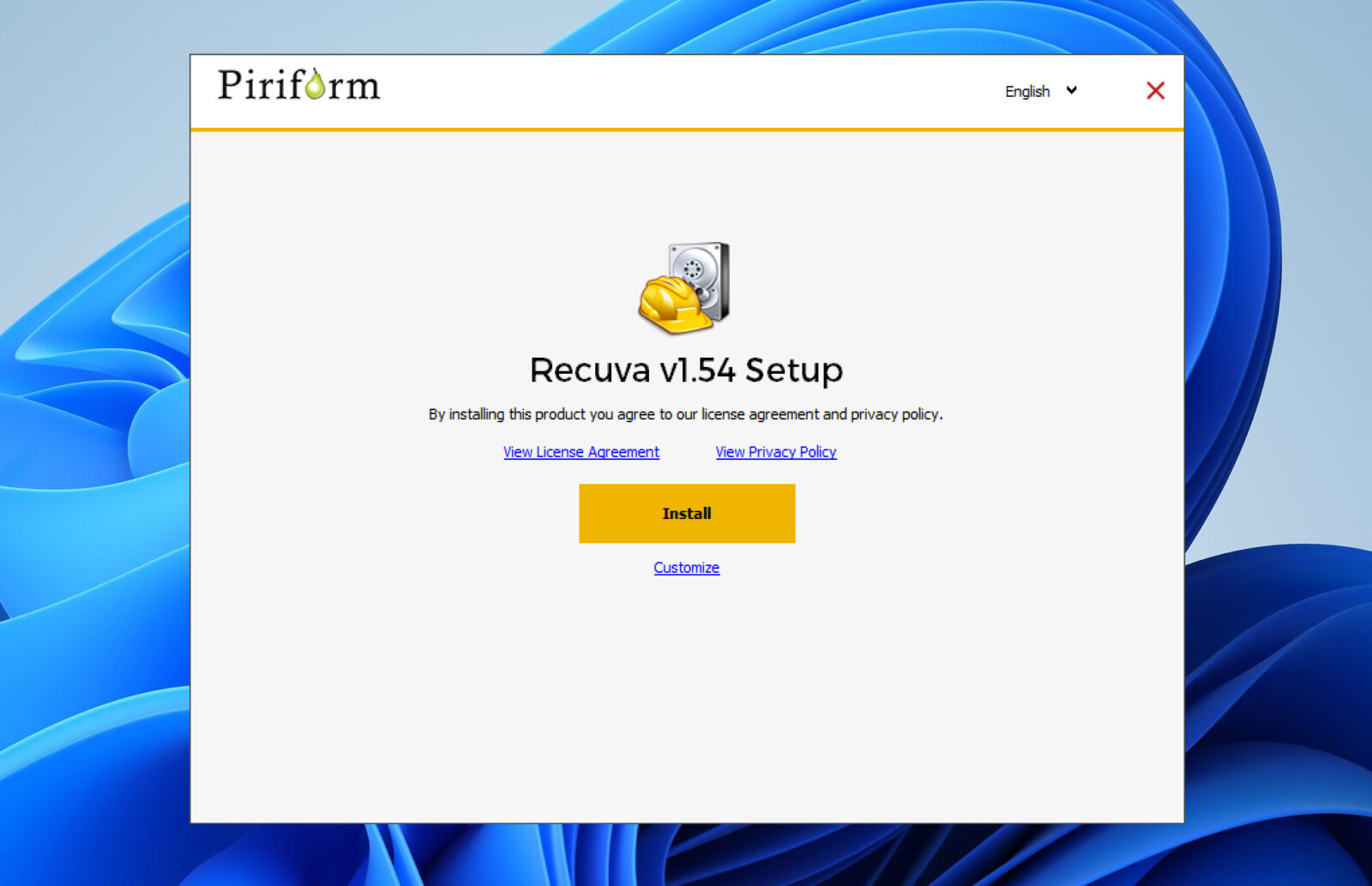1372x886 pixels.
Task: Click the disk platter in the Recuva icon
Action: tap(693, 268)
